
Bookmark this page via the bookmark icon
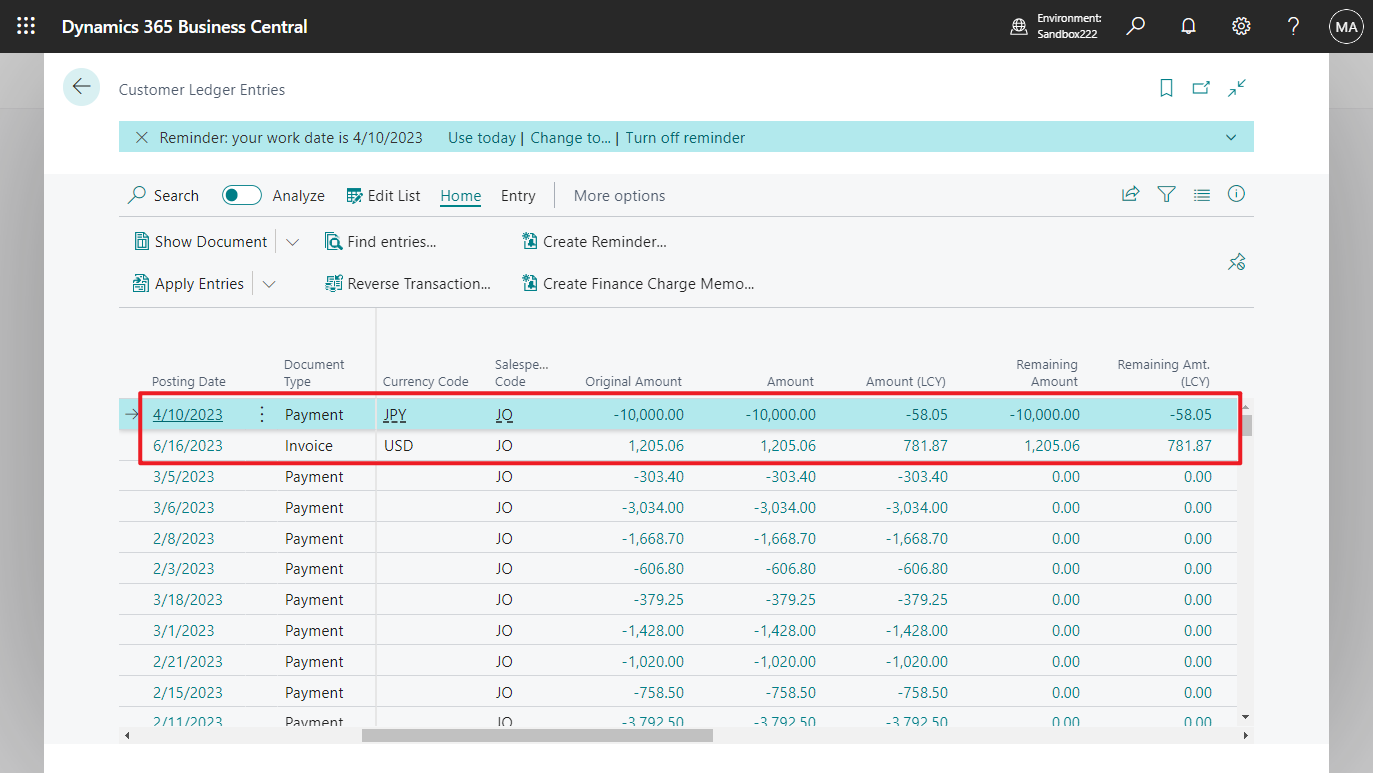[x=1166, y=88]
